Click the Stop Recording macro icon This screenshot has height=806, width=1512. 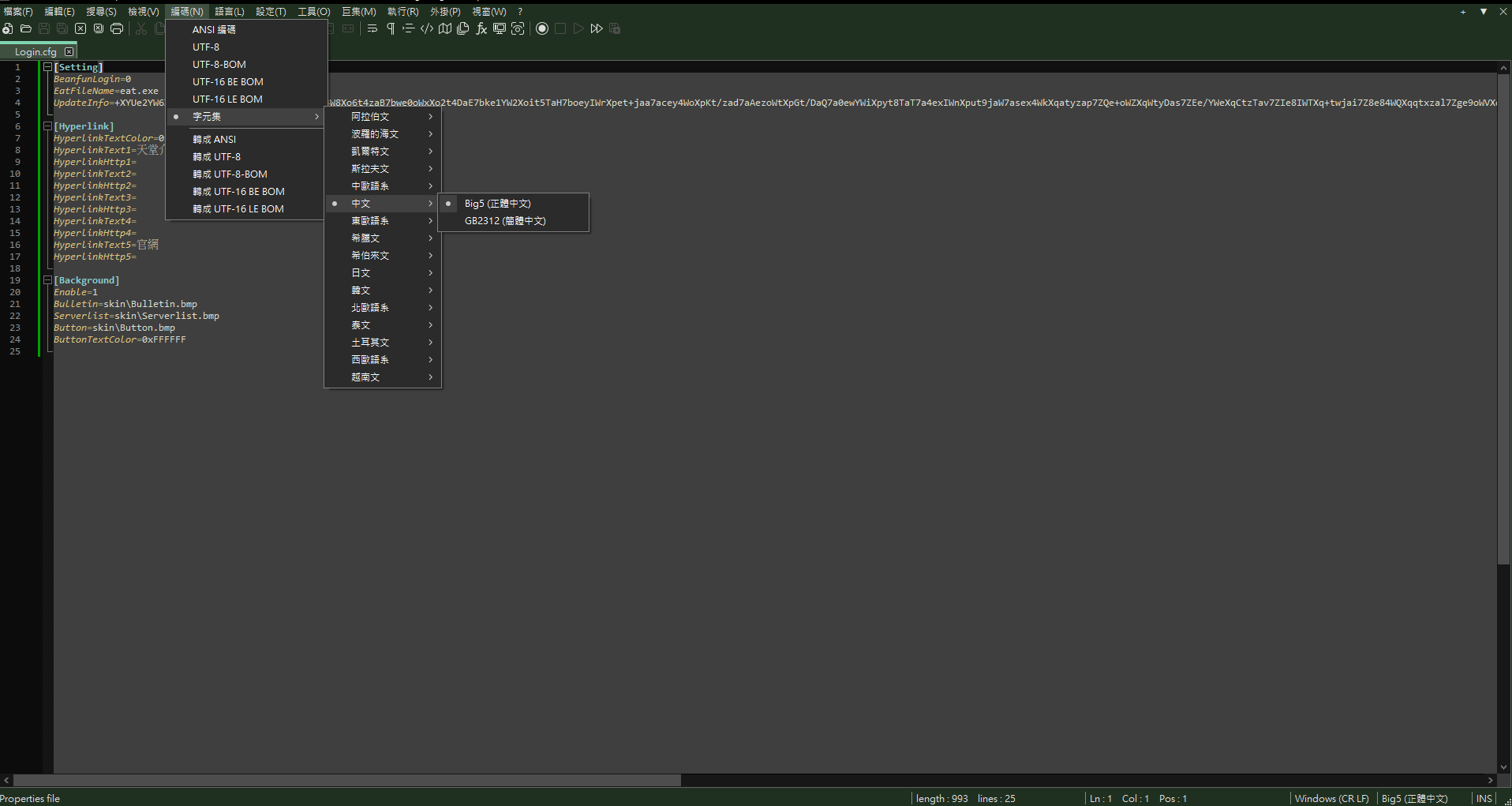coord(560,28)
